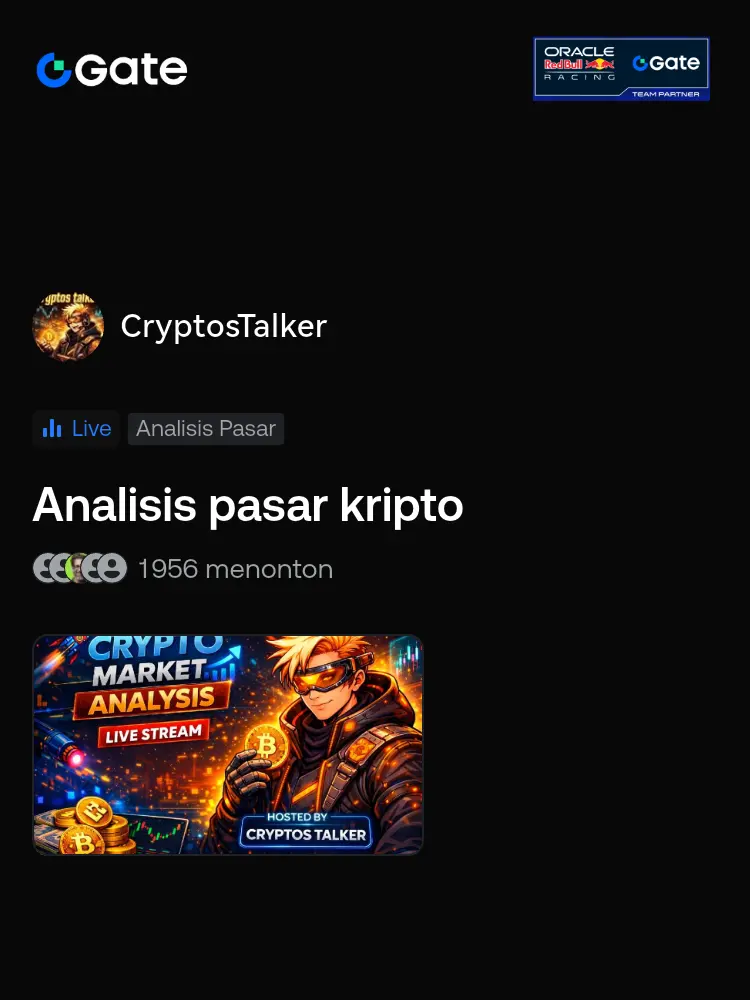
Task: Open the Crypto Market Analysis stream thumbnail
Action: click(x=228, y=744)
